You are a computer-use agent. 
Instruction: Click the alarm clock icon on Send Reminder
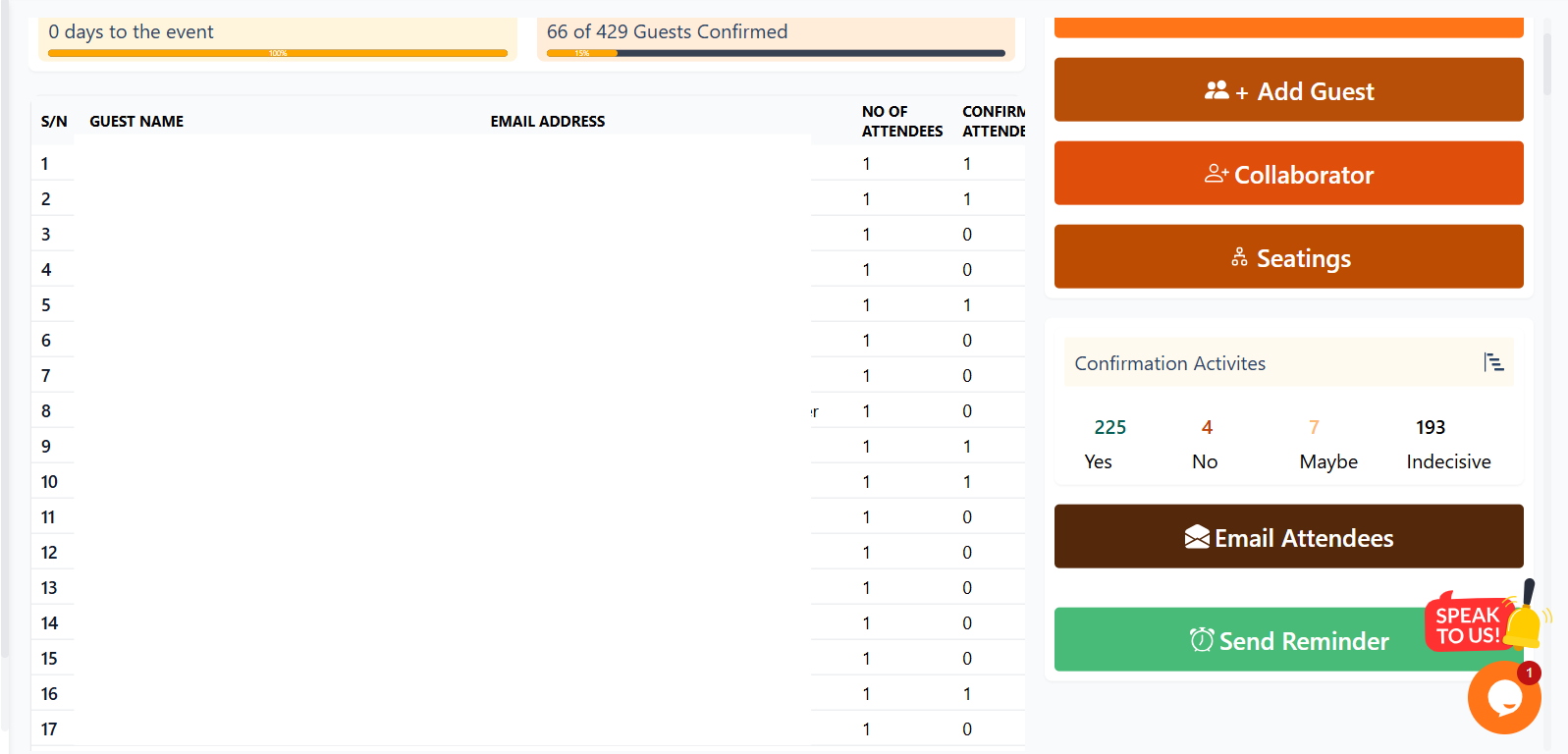(1202, 640)
